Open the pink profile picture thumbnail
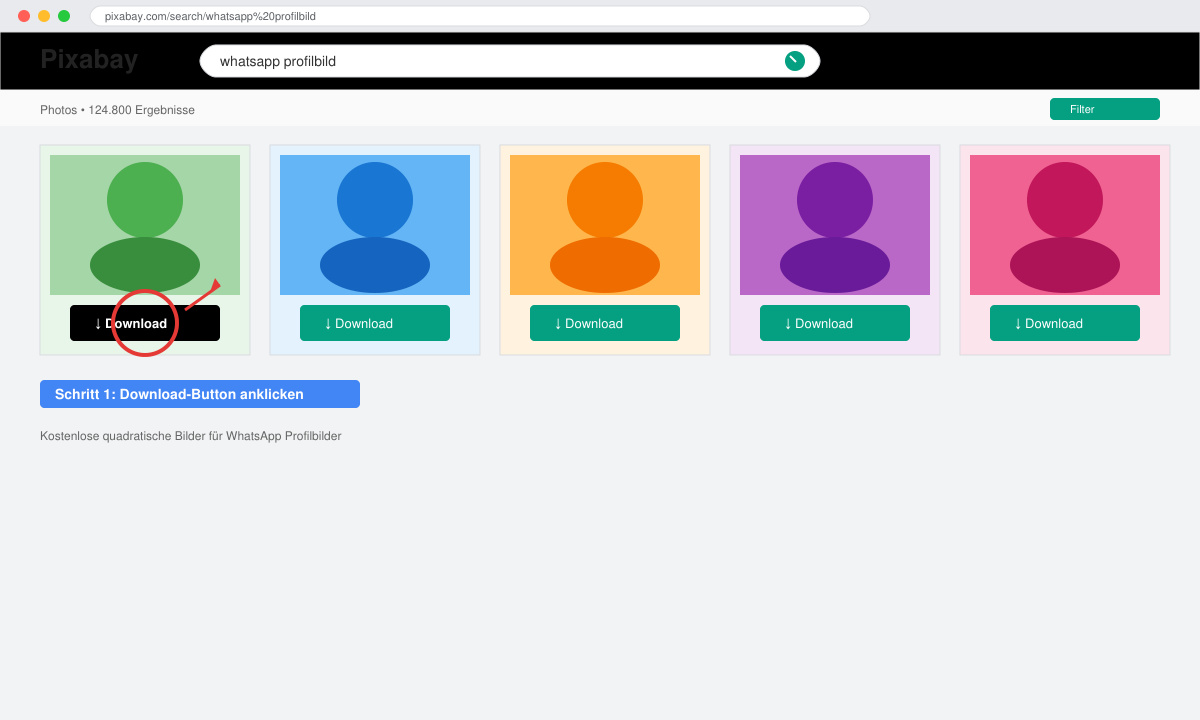The height and width of the screenshot is (720, 1200). pos(1065,225)
